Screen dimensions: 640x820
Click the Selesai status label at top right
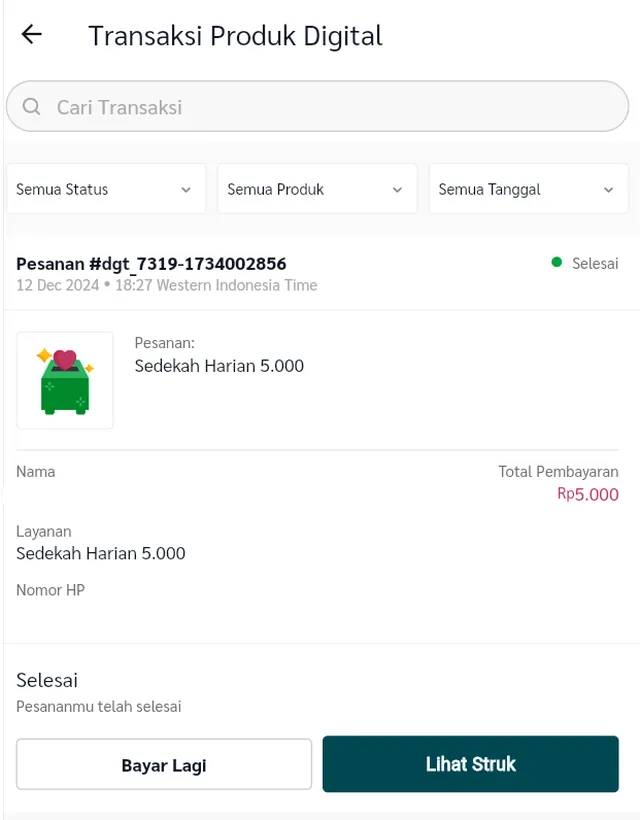595,264
